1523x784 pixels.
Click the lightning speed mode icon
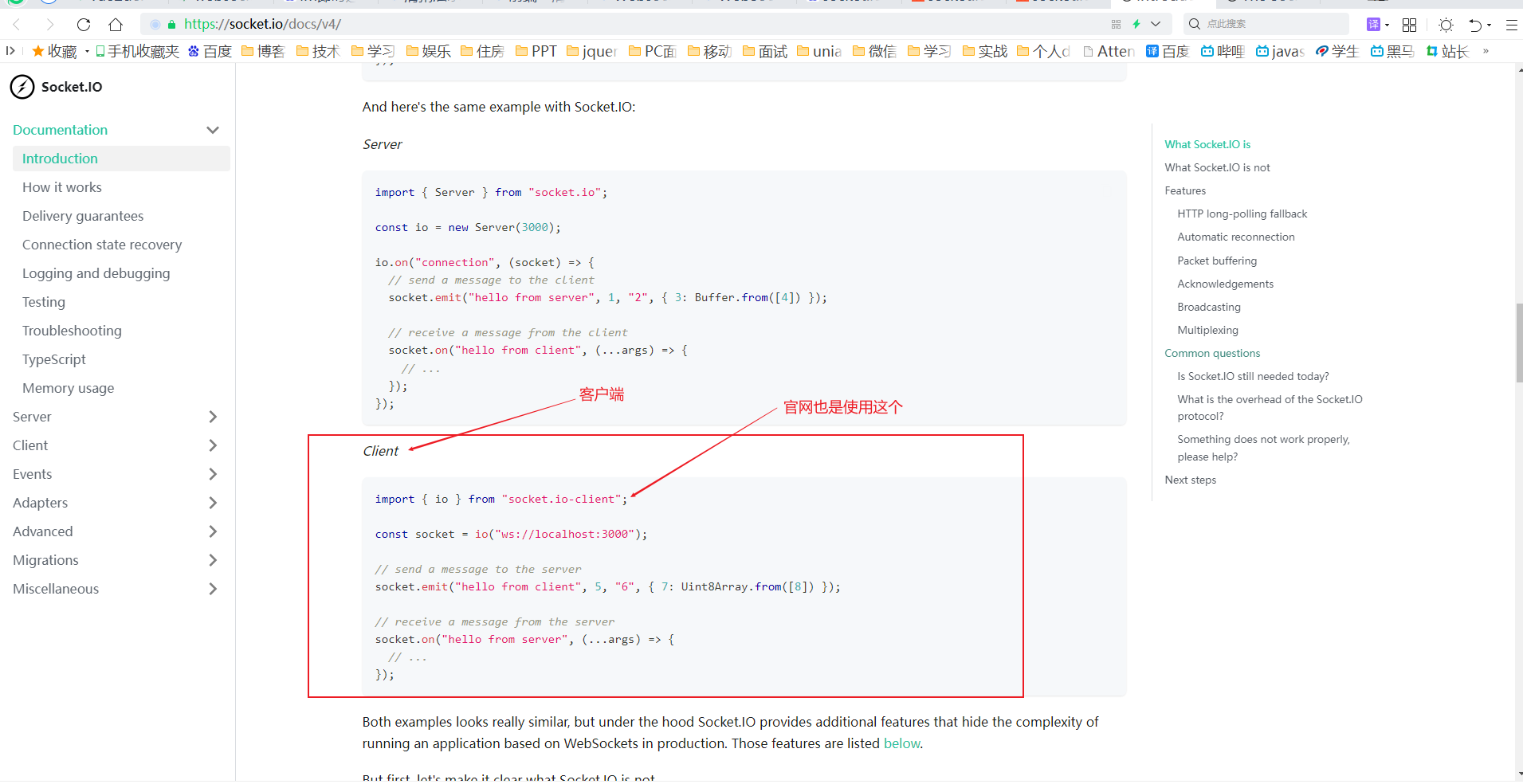point(1136,24)
